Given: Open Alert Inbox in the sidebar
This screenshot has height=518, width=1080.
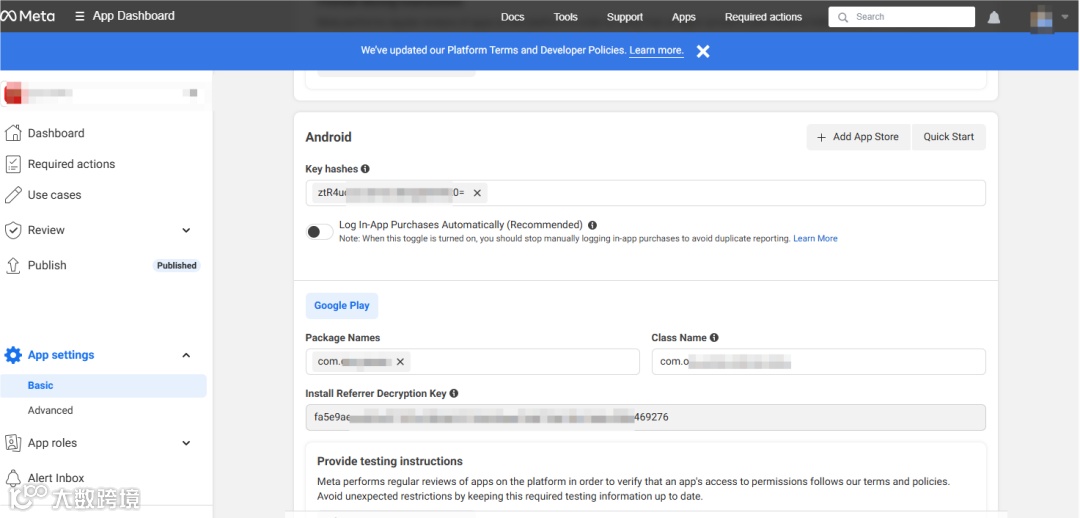Looking at the screenshot, I should (x=56, y=478).
